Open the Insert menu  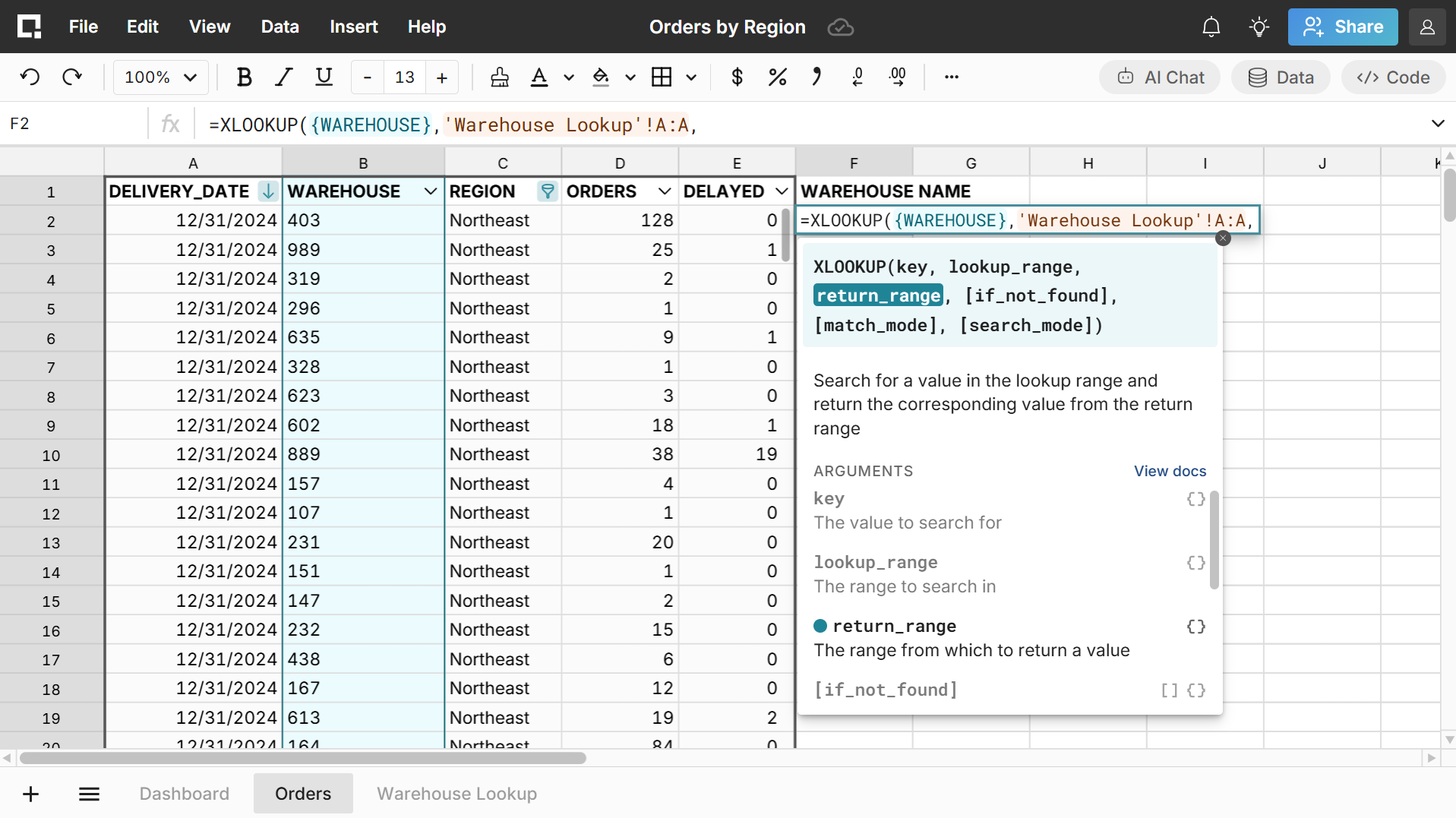[353, 27]
